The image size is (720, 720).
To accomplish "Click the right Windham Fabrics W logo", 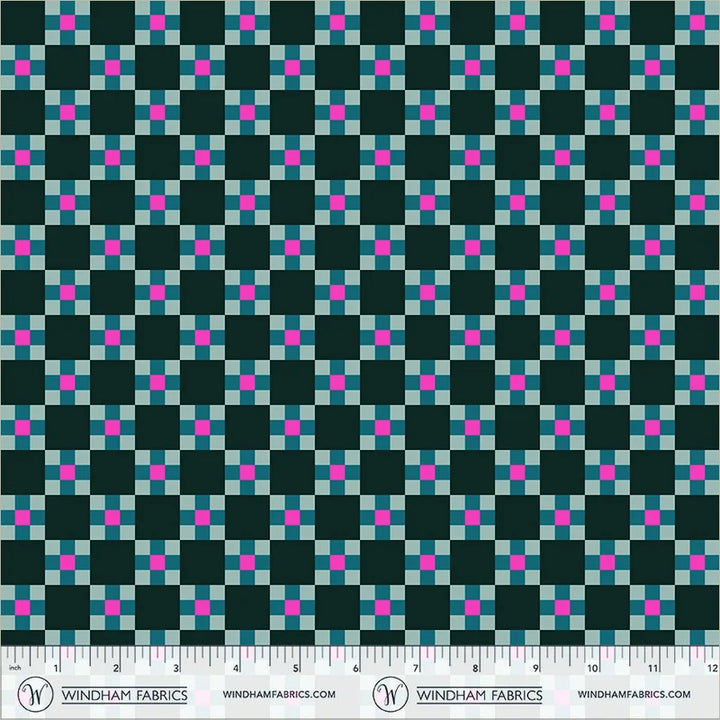I will (x=390, y=694).
